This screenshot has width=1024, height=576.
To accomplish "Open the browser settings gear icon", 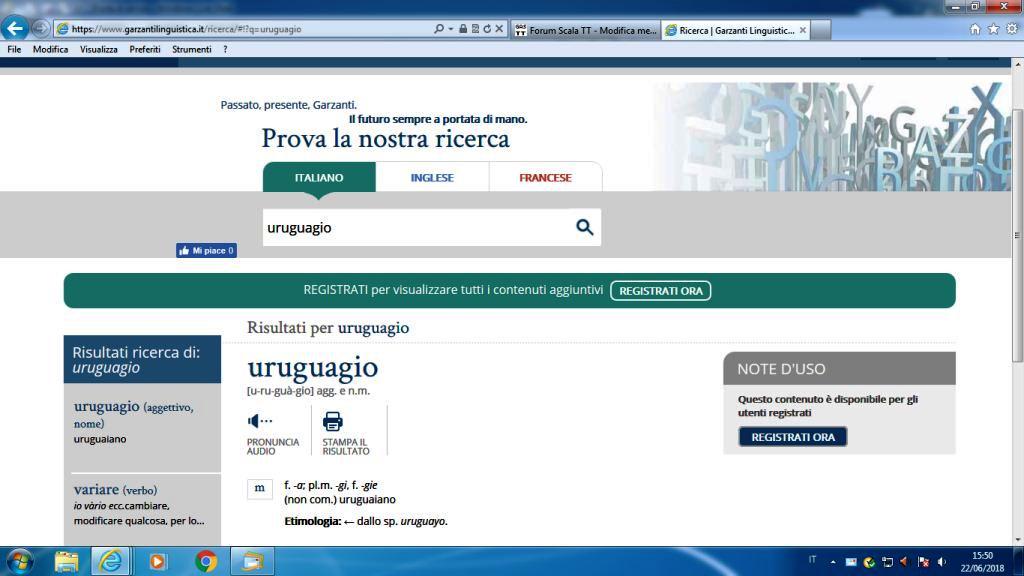I will click(1011, 29).
